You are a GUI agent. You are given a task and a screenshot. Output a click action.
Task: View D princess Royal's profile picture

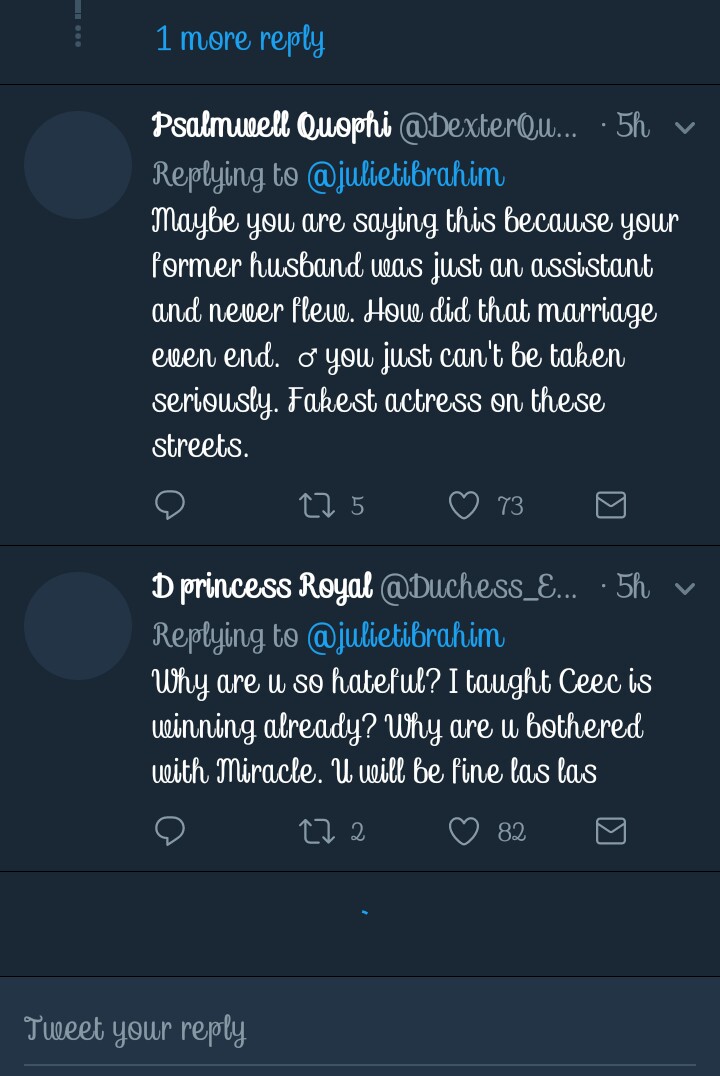click(78, 625)
